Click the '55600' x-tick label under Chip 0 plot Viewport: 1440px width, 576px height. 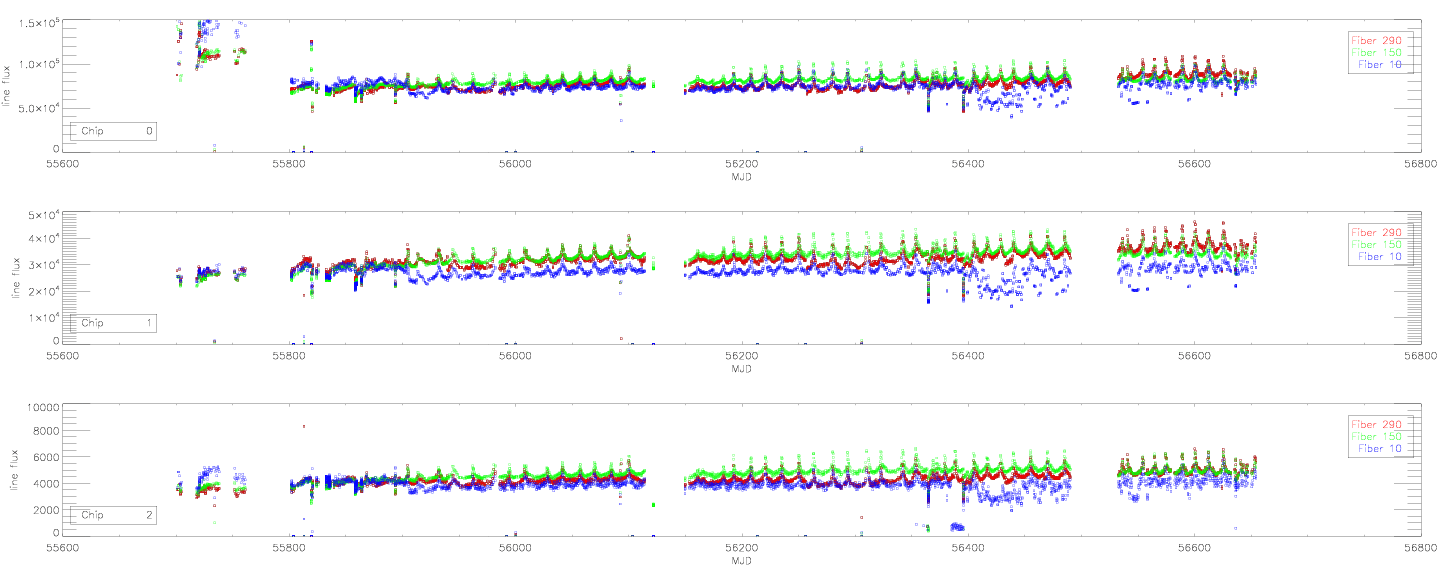pos(62,164)
